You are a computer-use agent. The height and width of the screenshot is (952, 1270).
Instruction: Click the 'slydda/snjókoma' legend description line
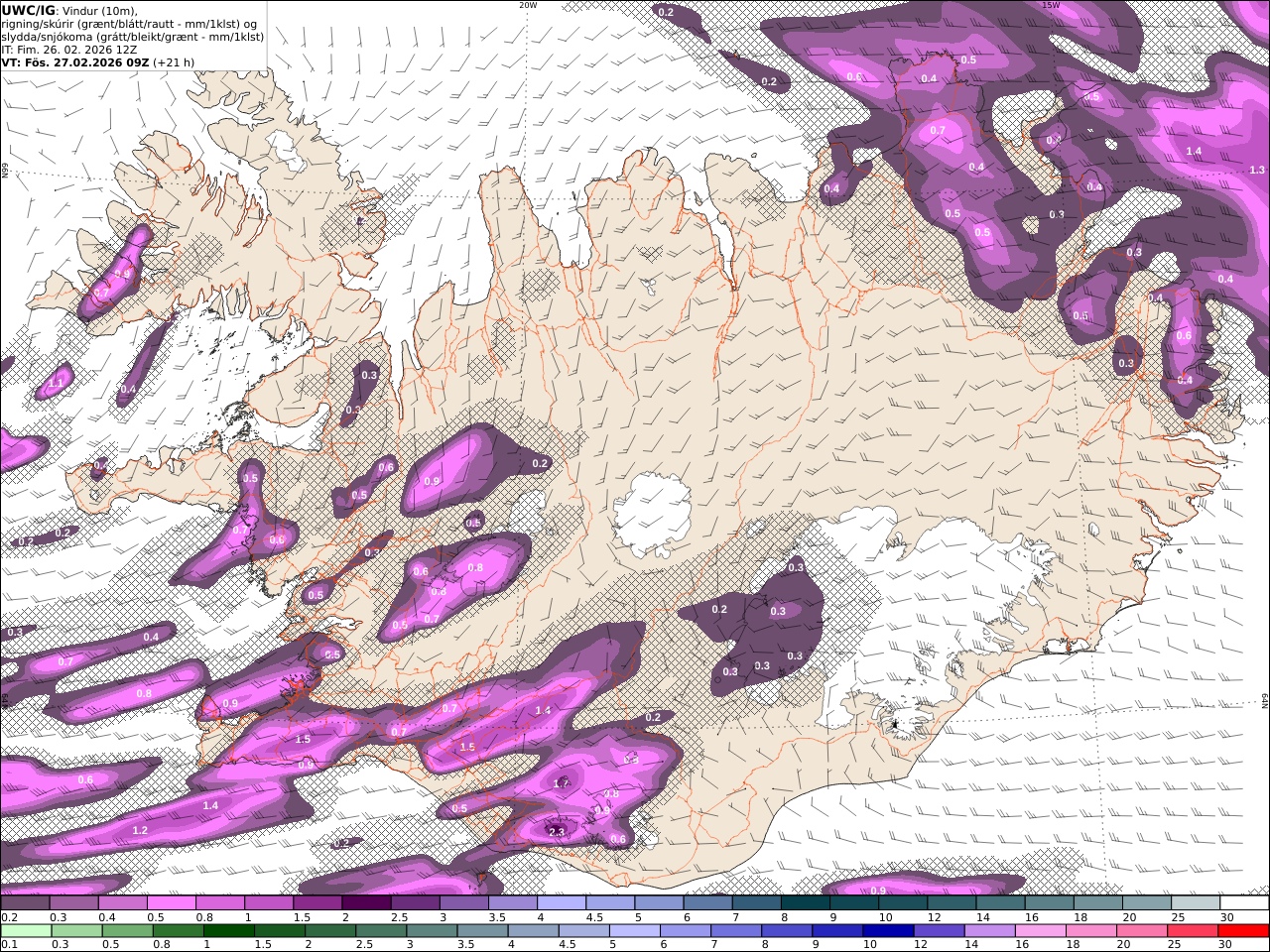tap(132, 36)
